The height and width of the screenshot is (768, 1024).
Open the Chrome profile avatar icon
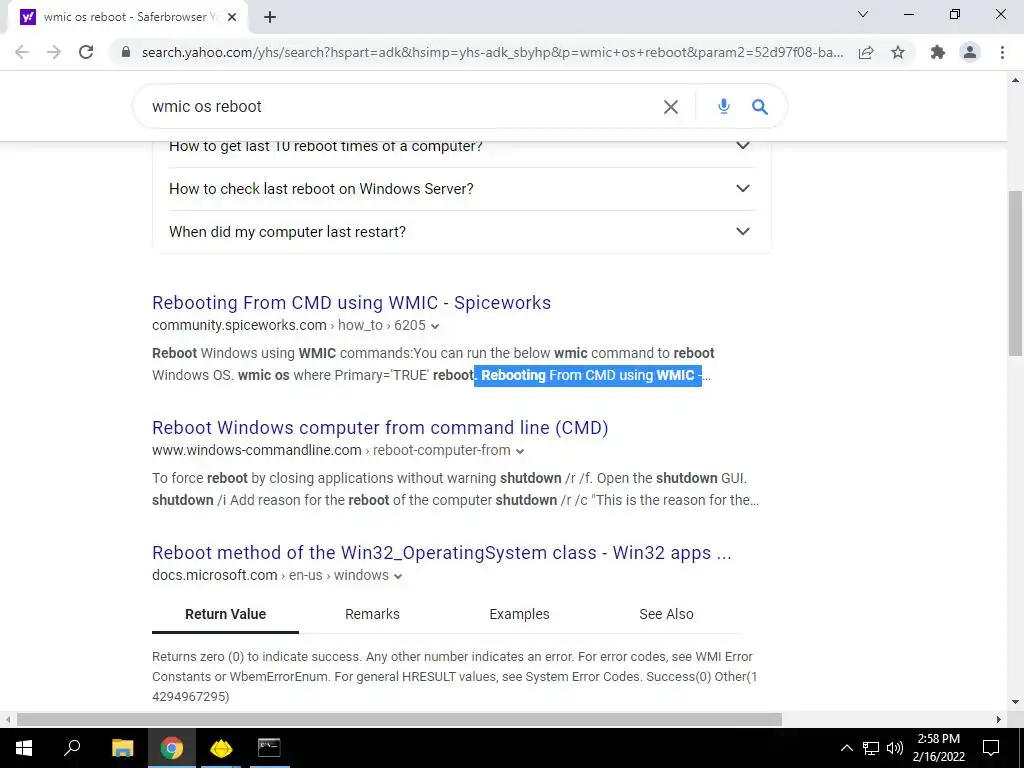[x=970, y=52]
